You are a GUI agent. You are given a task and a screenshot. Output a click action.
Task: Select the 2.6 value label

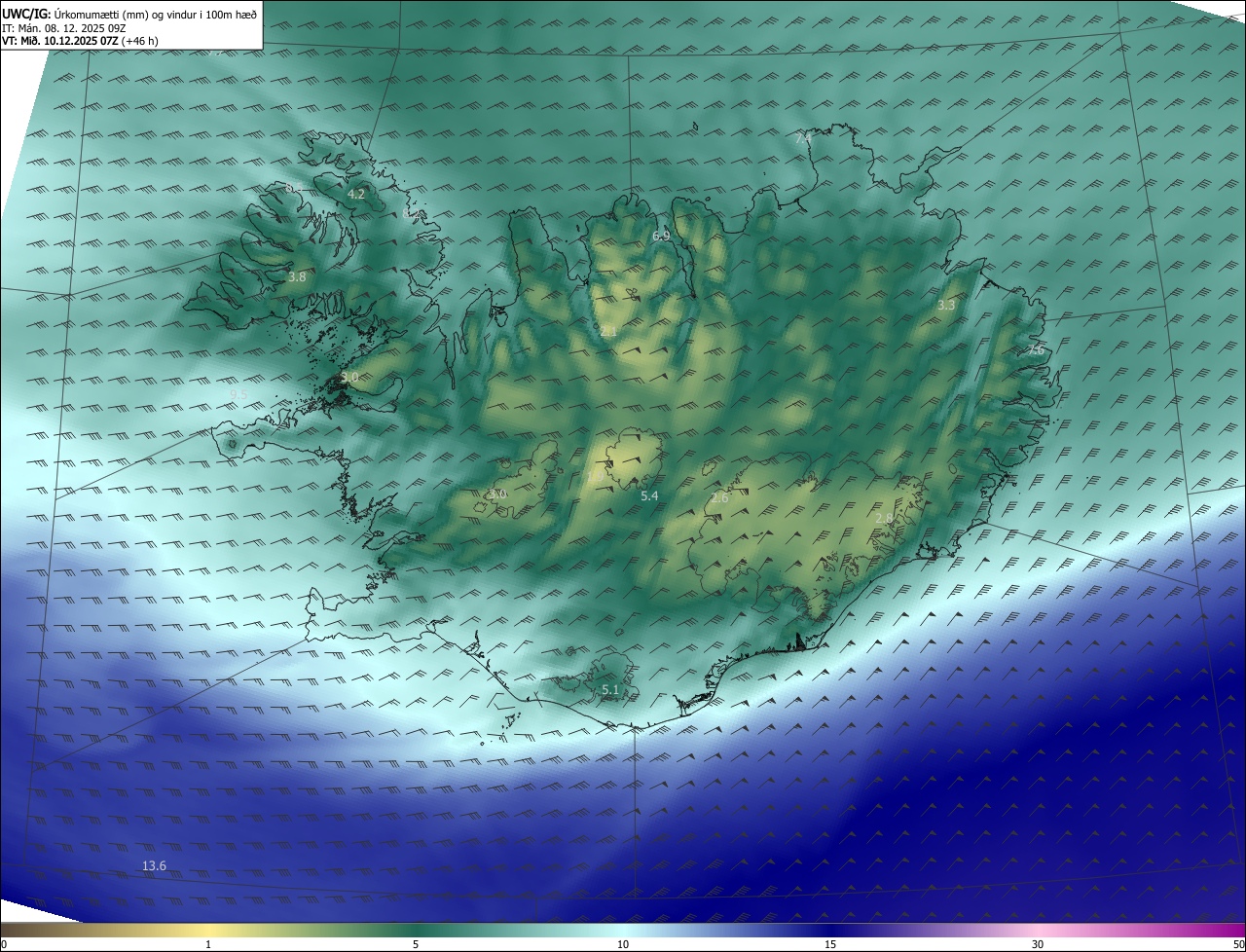pyautogui.click(x=719, y=498)
